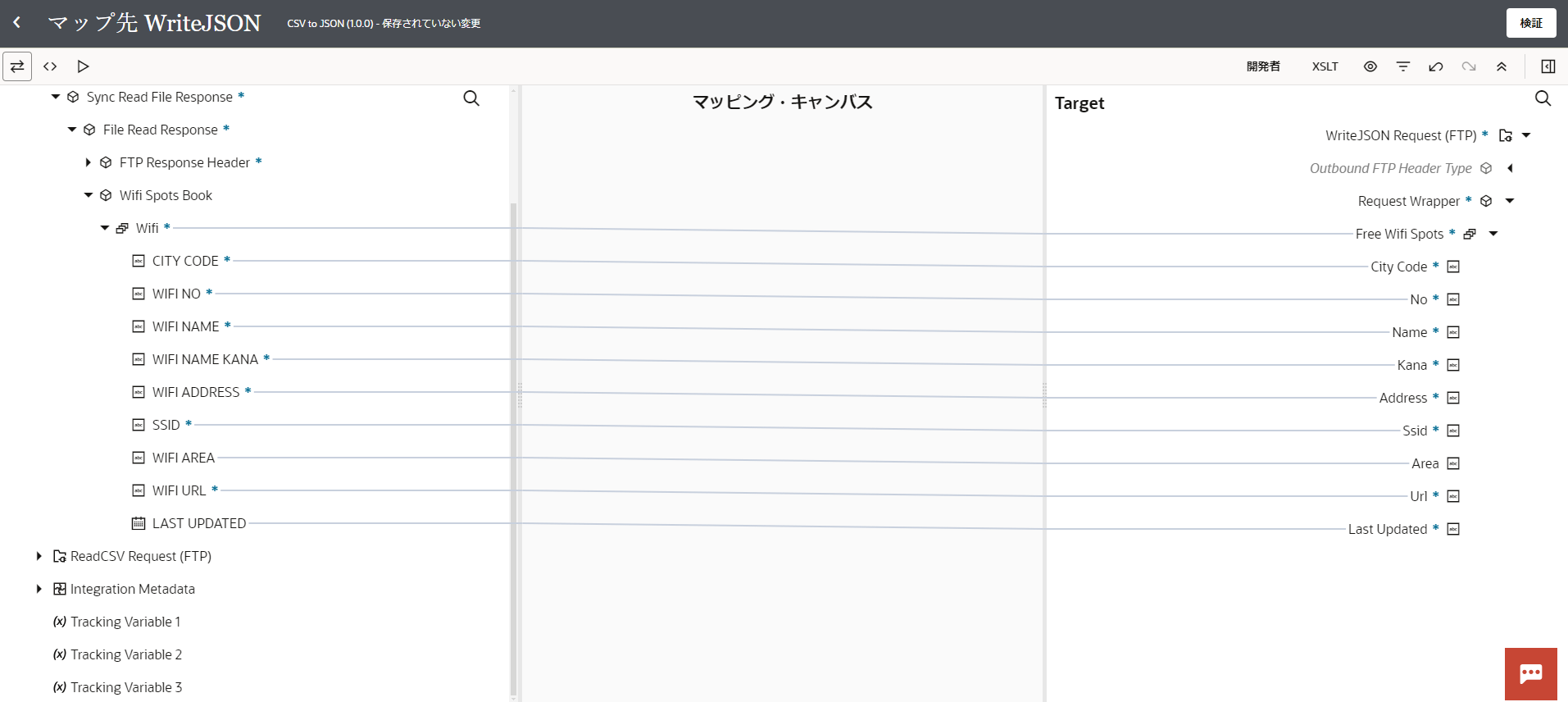Expand the FTP Response Header node
Viewport: 1568px width, 702px height.
(x=88, y=162)
